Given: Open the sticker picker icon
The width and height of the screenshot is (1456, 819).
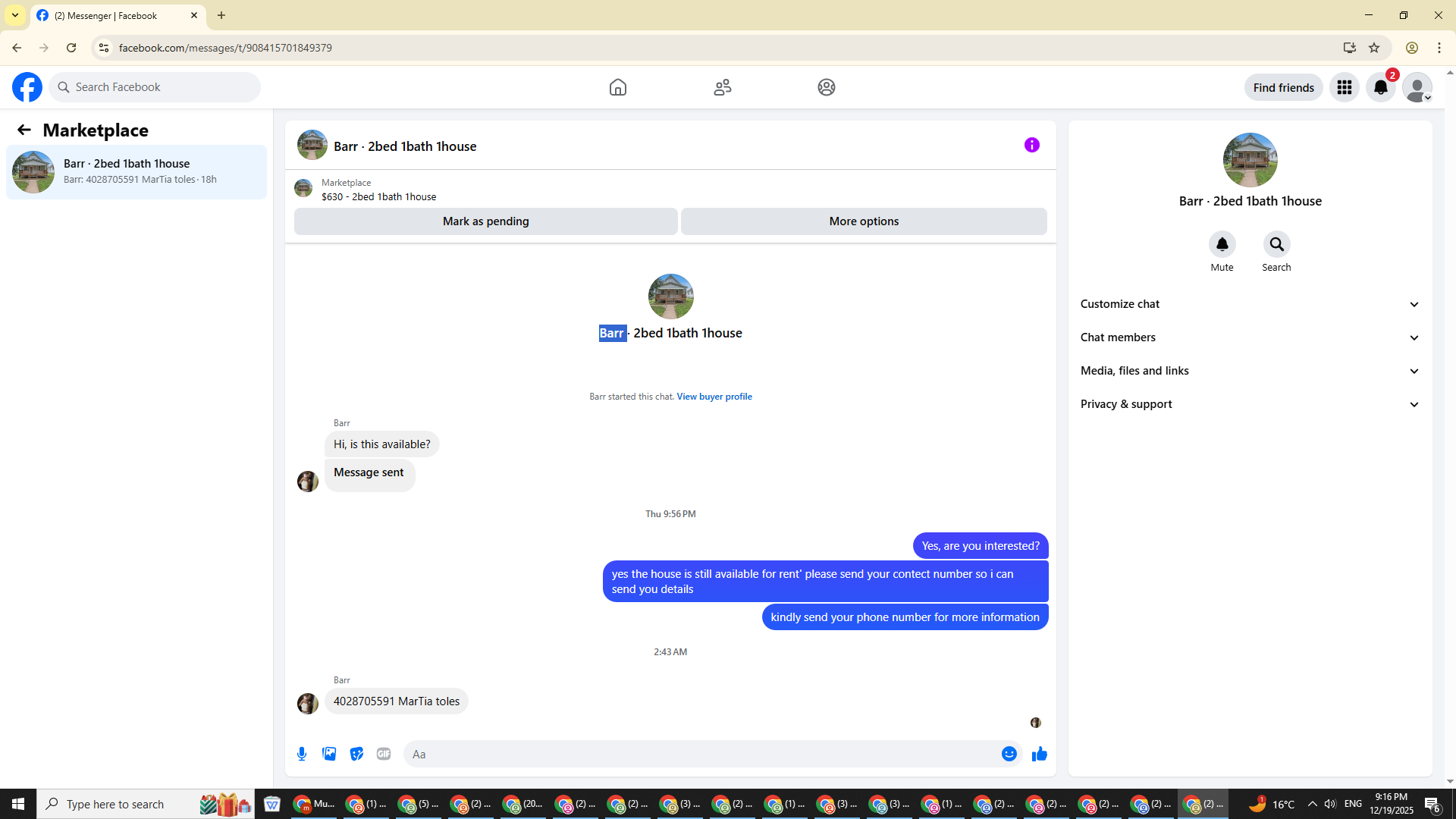Looking at the screenshot, I should click(356, 754).
